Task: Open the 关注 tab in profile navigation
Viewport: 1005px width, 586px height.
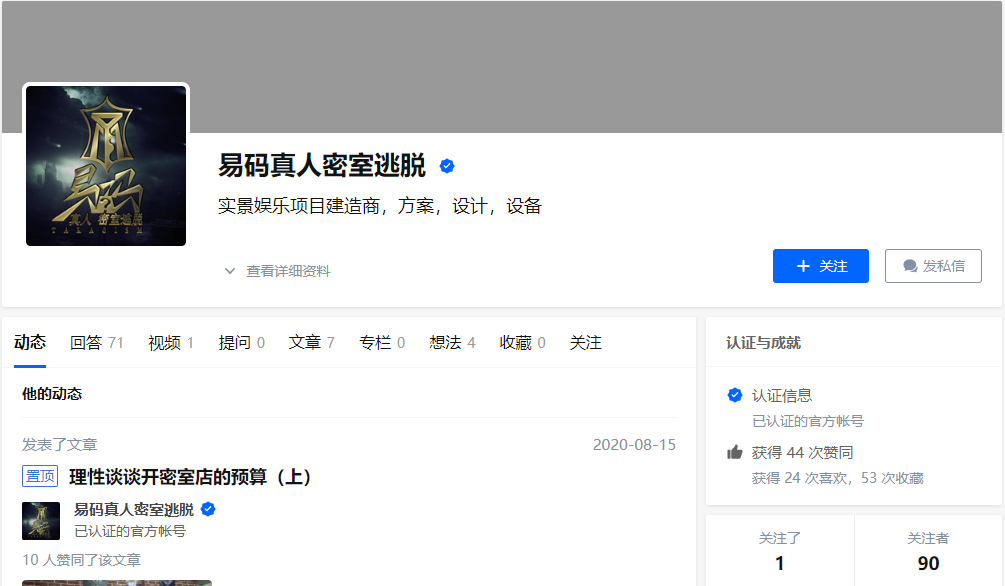Action: tap(586, 343)
